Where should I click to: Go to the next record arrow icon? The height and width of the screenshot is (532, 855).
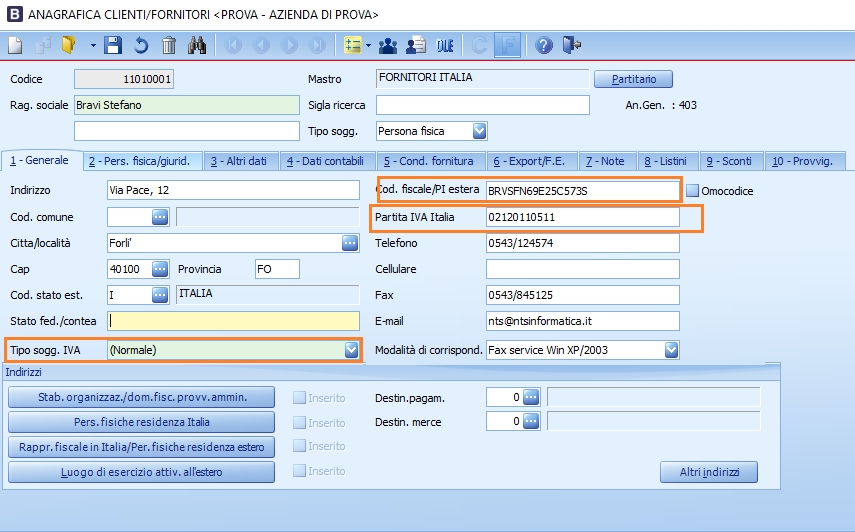[289, 45]
